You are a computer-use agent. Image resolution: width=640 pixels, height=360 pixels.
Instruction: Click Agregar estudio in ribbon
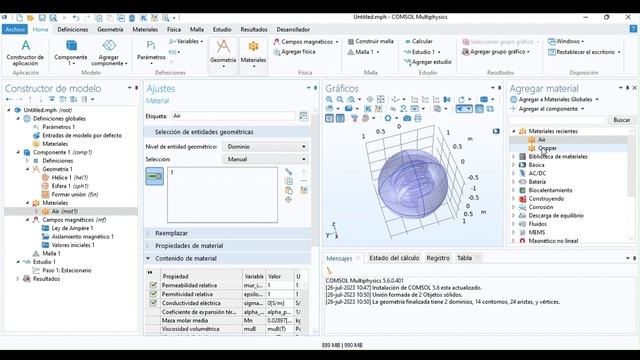click(427, 62)
